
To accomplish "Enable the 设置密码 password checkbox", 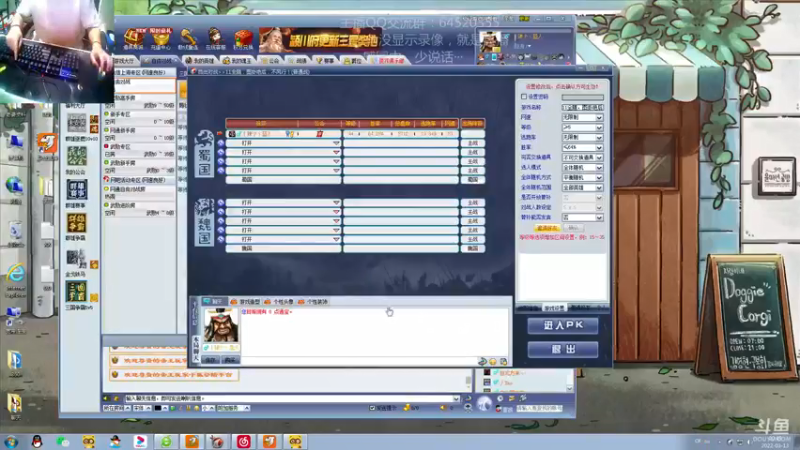I will click(524, 96).
